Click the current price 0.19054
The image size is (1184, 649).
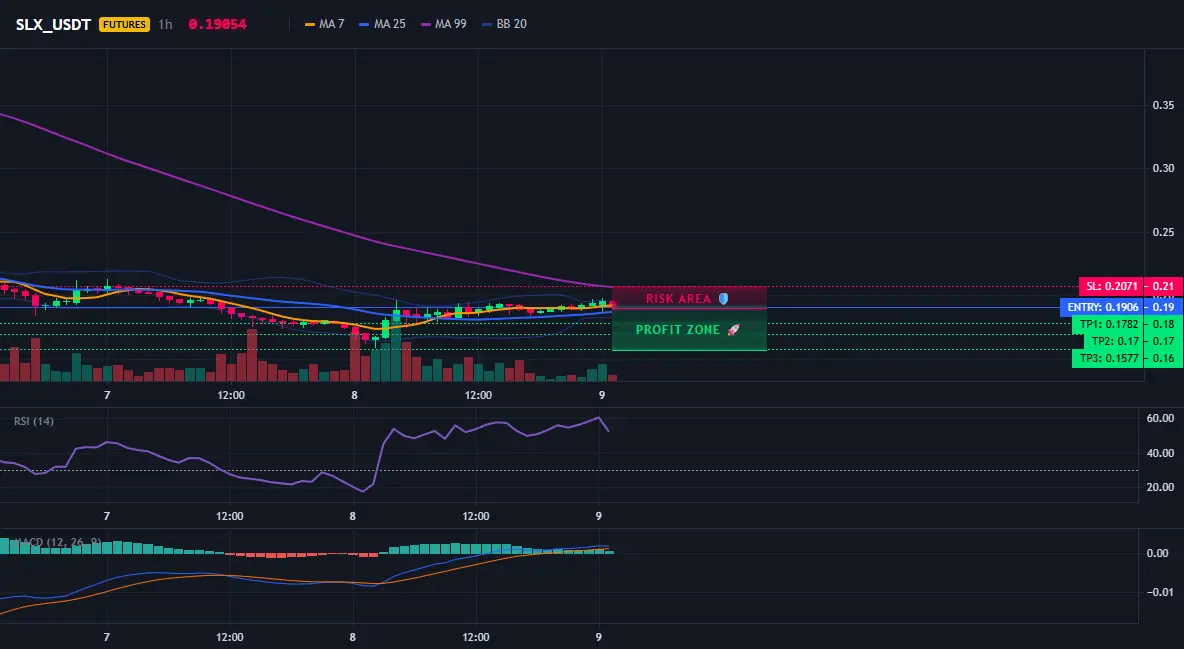pyautogui.click(x=217, y=24)
